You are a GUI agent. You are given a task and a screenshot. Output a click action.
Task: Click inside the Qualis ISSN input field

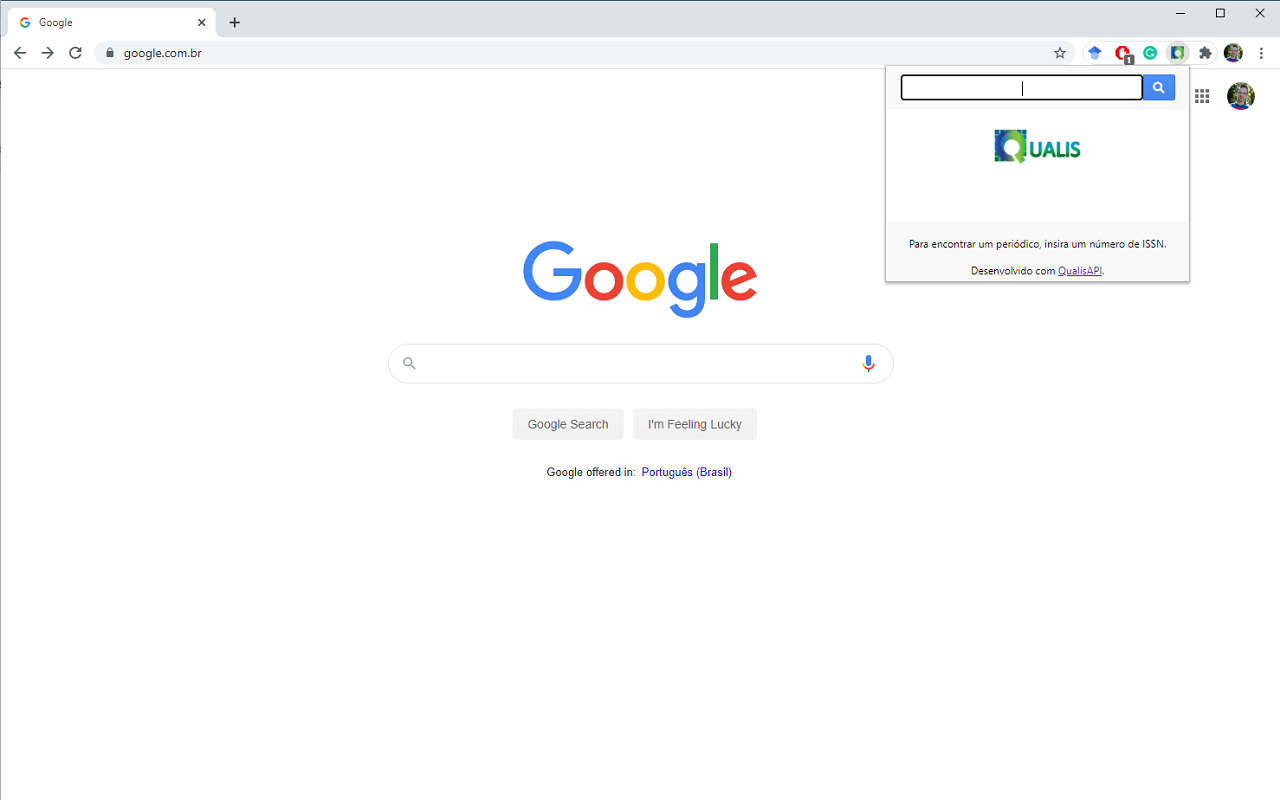(1020, 87)
